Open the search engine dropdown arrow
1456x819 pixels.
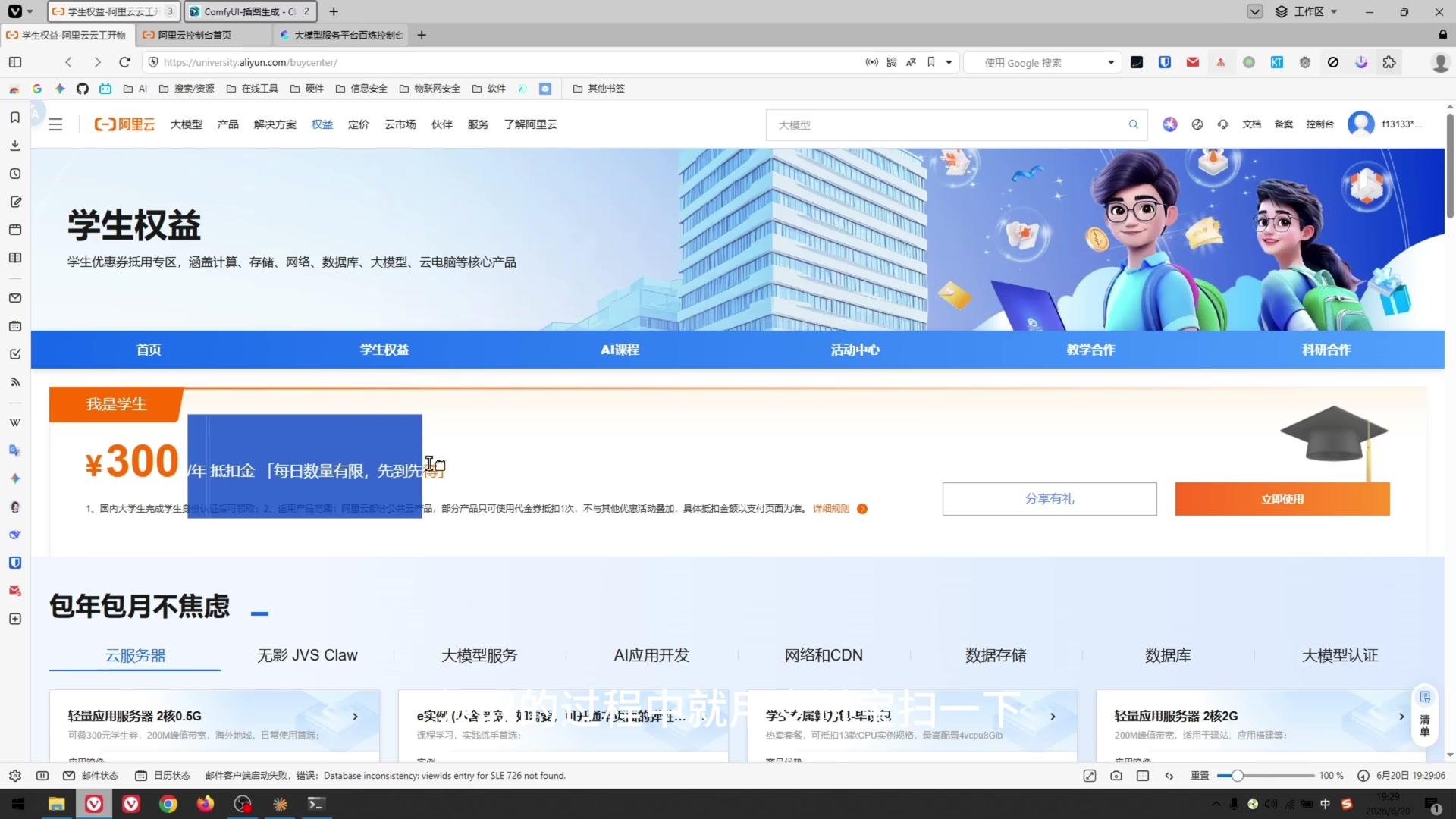(1111, 62)
